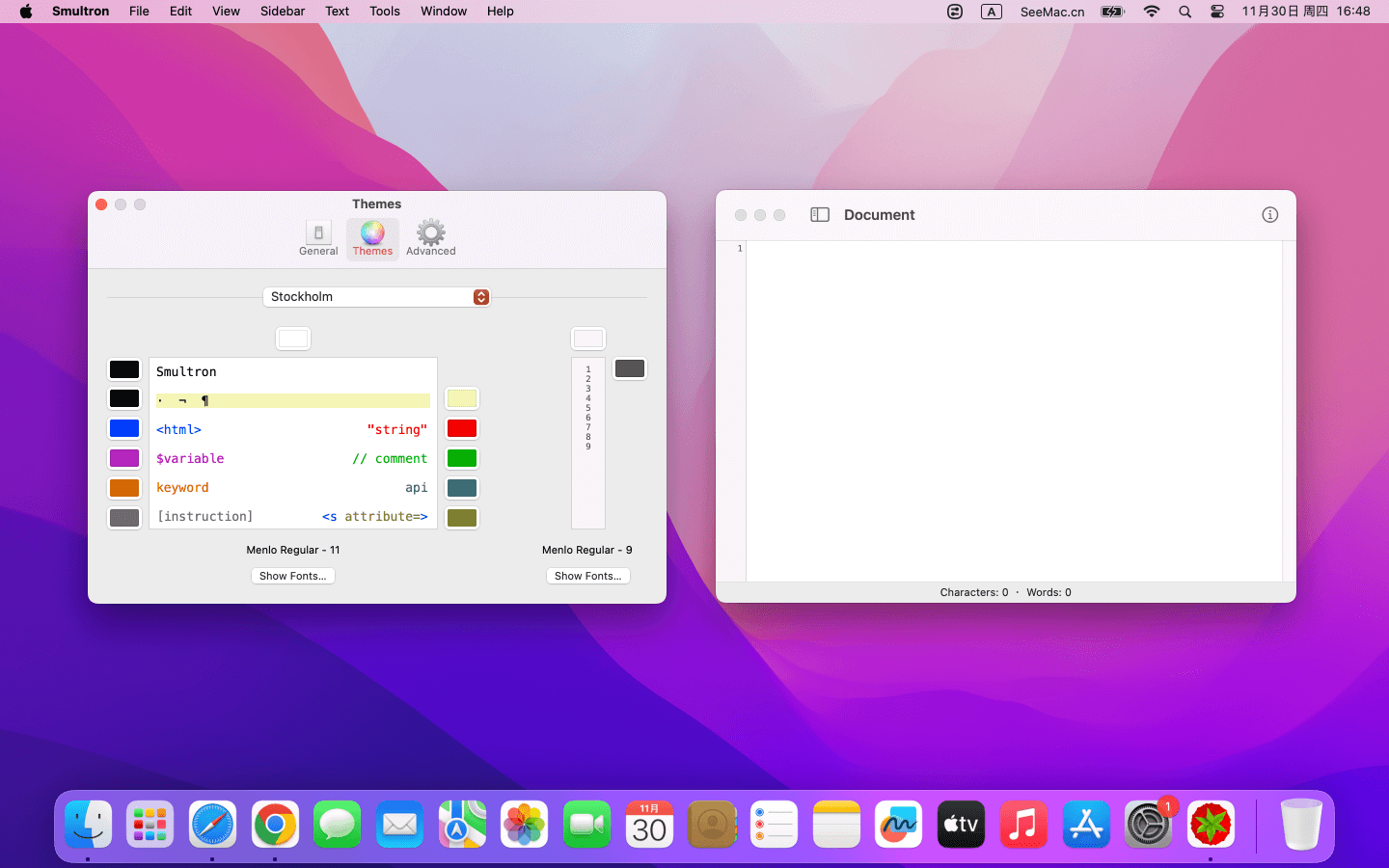Open Maps from the Dock
Viewport: 1389px width, 868px height.
[462, 825]
